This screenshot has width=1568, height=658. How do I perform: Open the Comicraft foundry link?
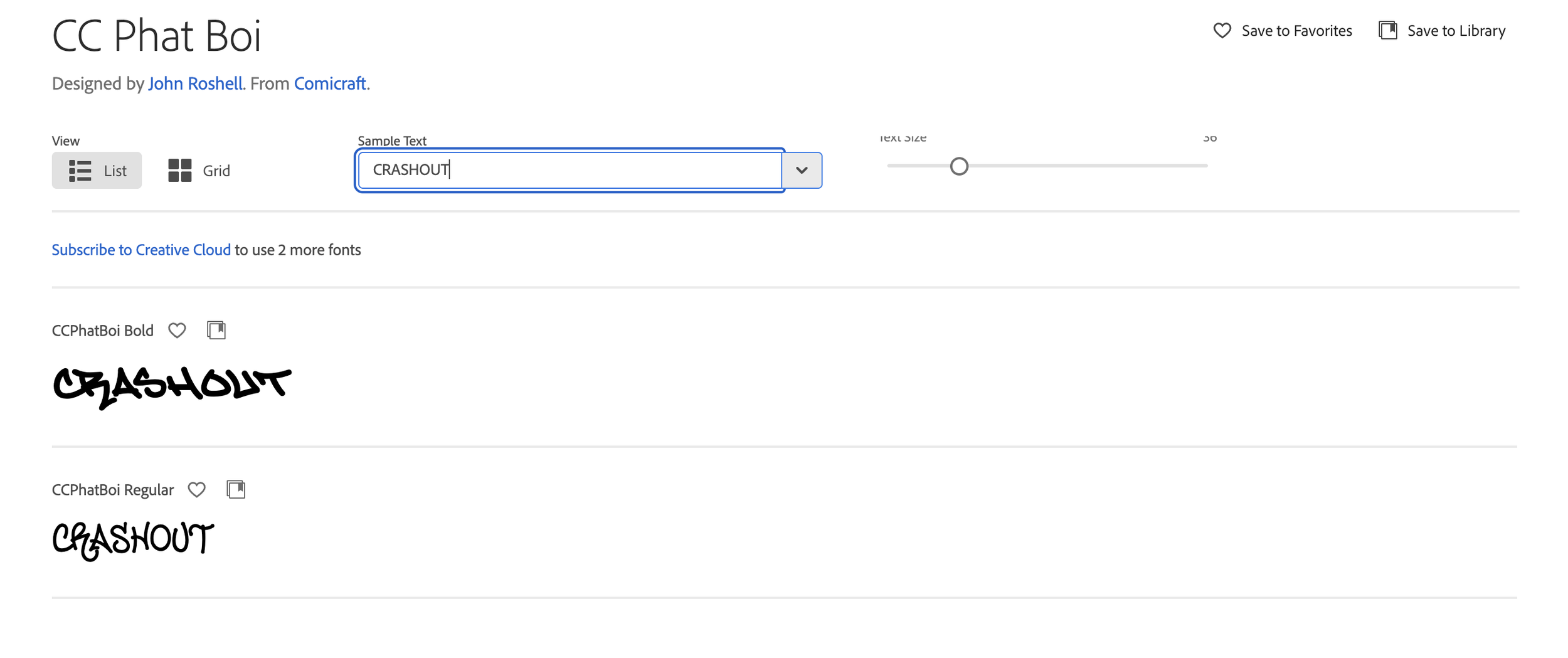coord(330,83)
